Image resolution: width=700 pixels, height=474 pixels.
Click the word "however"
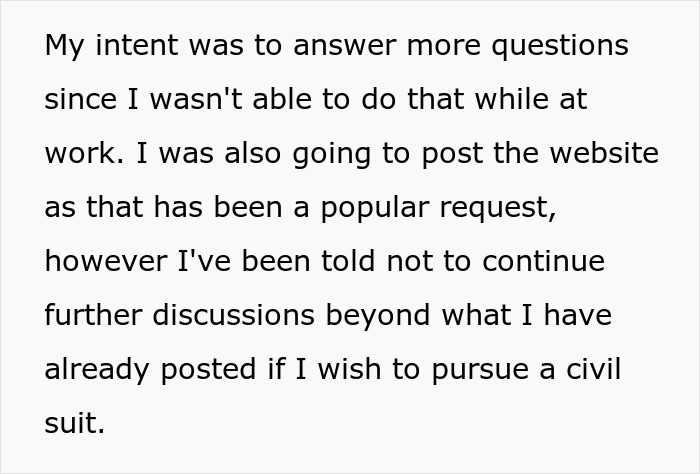[106, 261]
